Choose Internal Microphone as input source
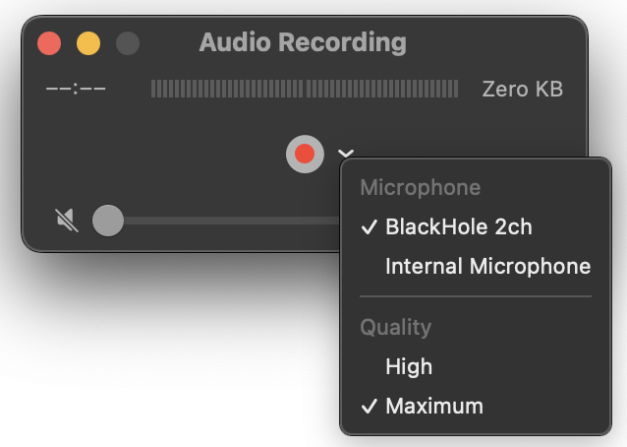The height and width of the screenshot is (447, 627). pyautogui.click(x=487, y=267)
